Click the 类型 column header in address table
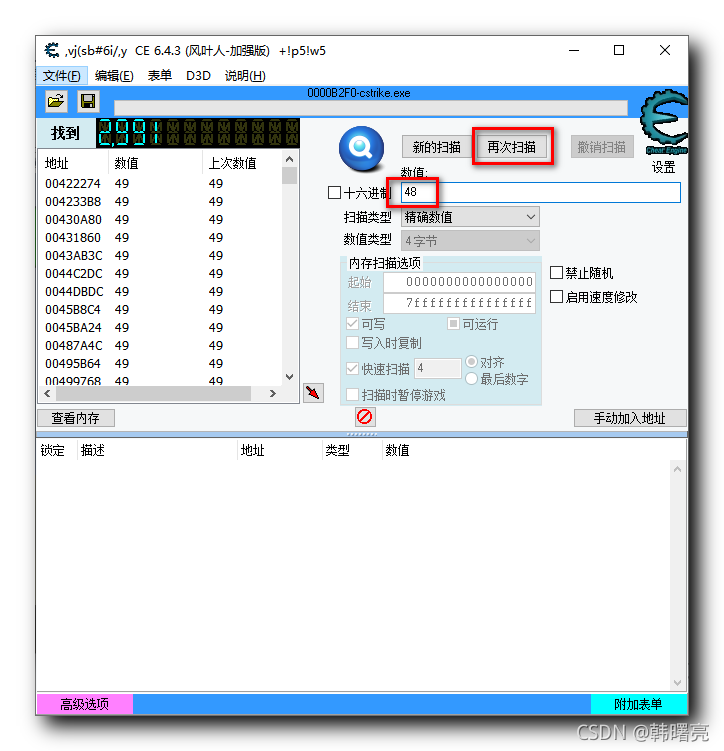The height and width of the screenshot is (751, 724). [x=352, y=450]
